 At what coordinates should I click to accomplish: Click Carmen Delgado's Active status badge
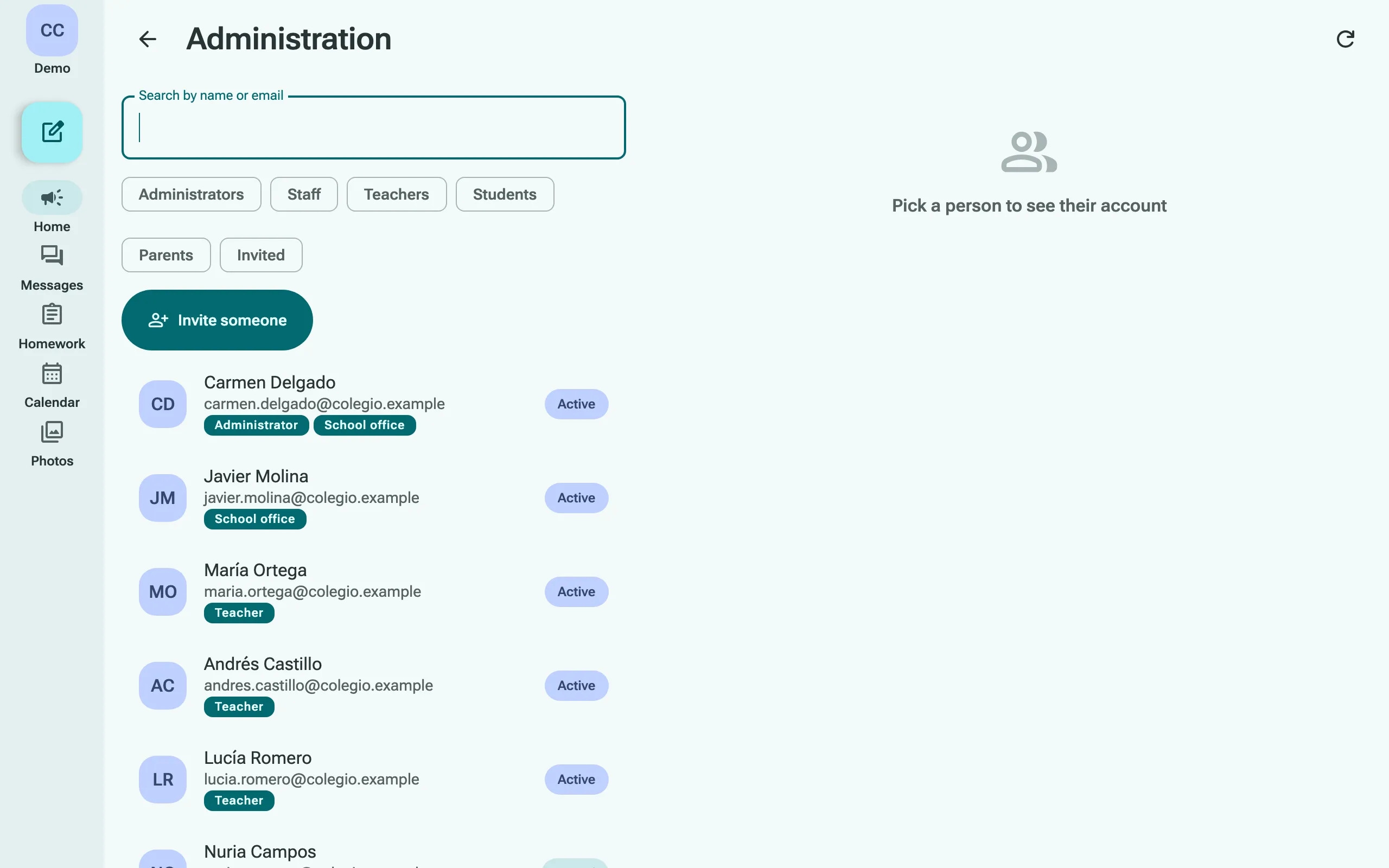pyautogui.click(x=576, y=404)
